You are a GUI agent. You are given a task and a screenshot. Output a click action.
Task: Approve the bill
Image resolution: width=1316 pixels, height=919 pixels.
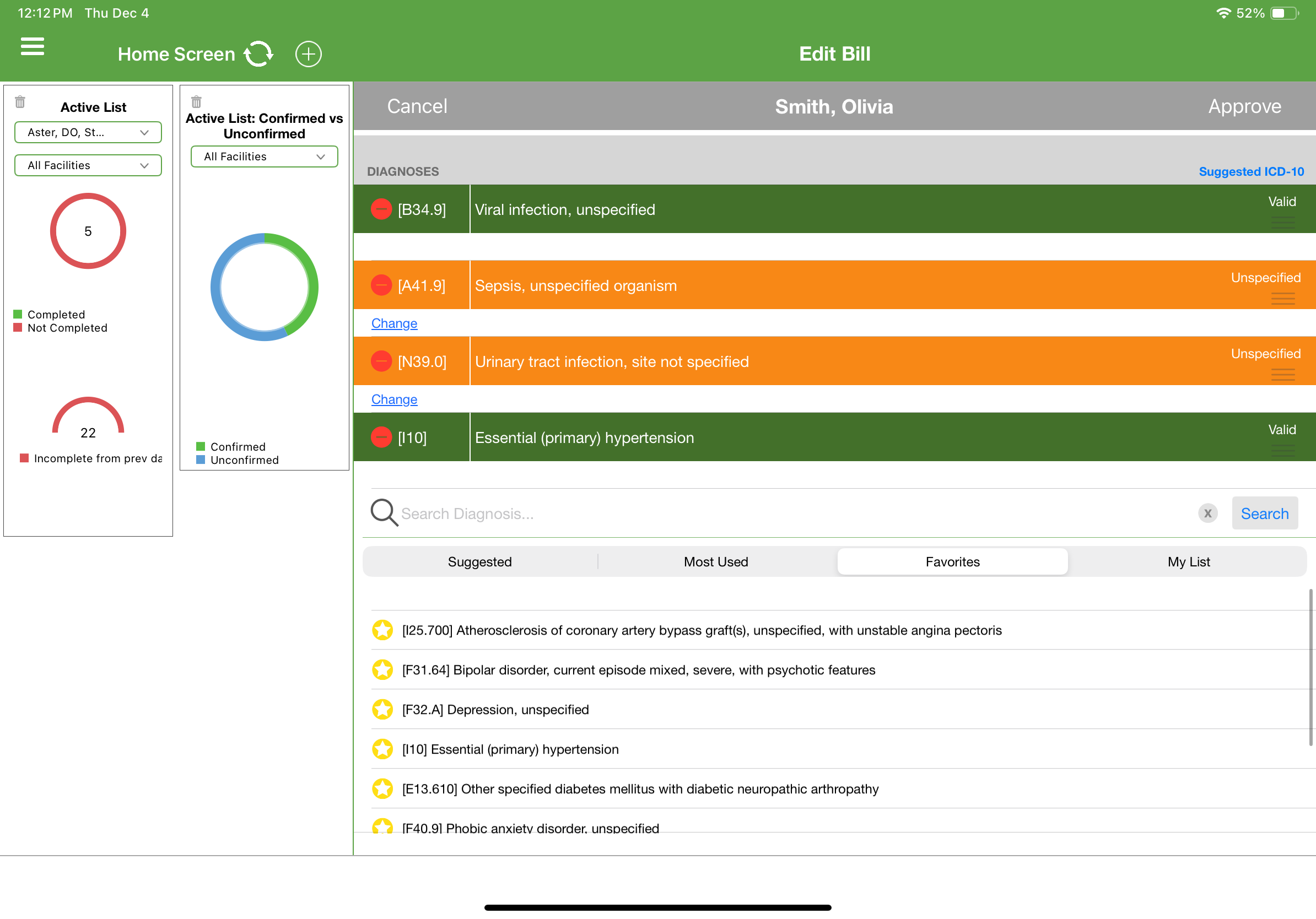coord(1244,106)
